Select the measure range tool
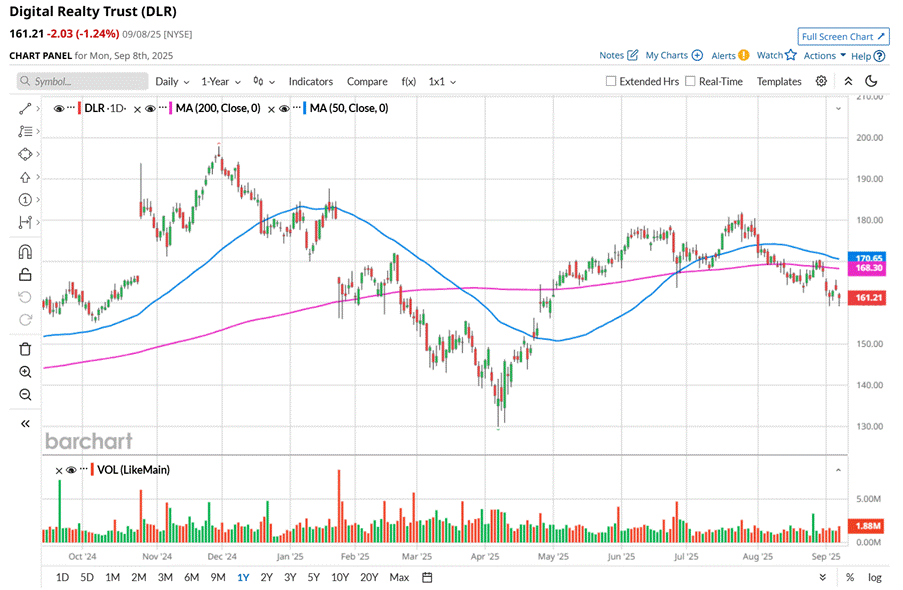 click(25, 222)
